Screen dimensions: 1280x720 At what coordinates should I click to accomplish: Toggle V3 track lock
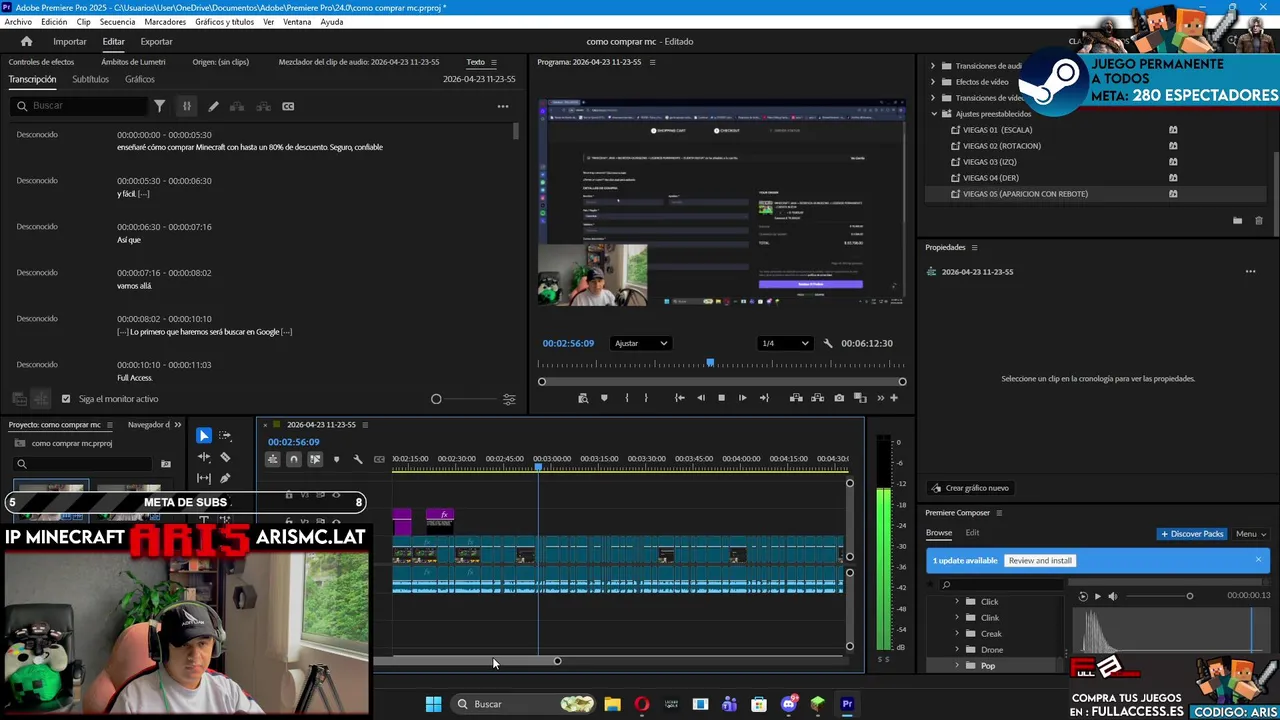[x=289, y=495]
